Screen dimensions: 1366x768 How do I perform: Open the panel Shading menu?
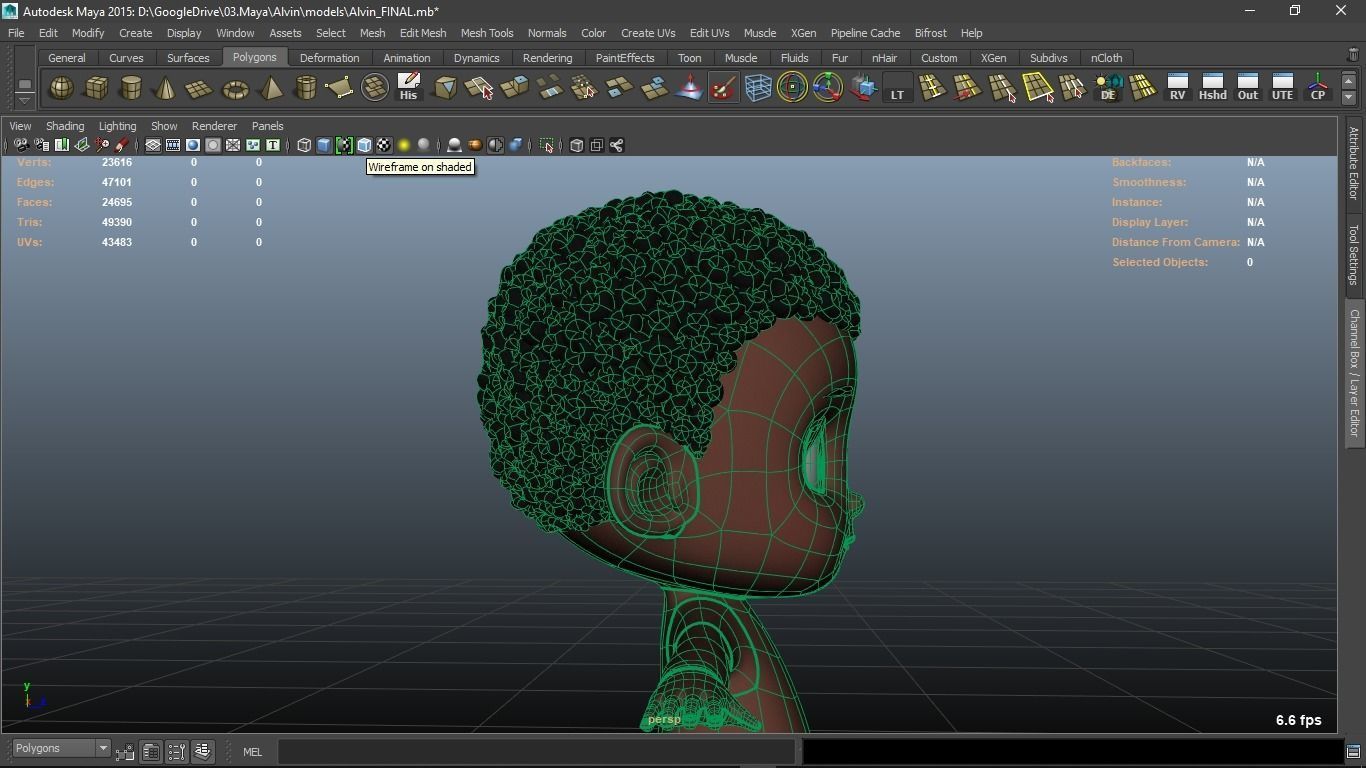click(x=65, y=126)
